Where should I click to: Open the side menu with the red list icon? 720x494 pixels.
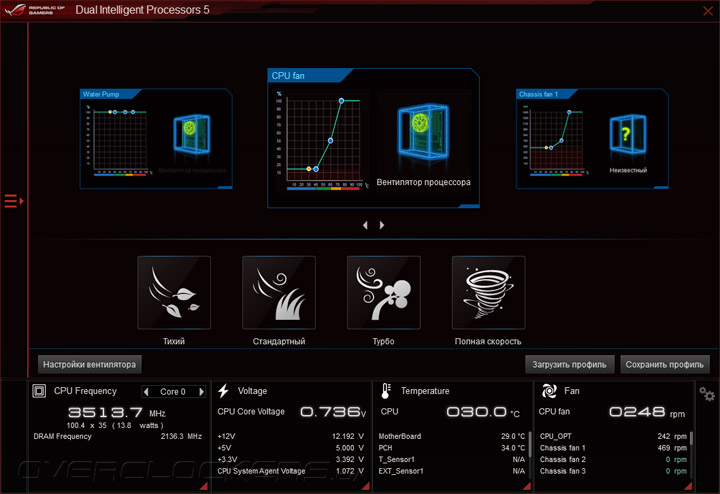(14, 201)
